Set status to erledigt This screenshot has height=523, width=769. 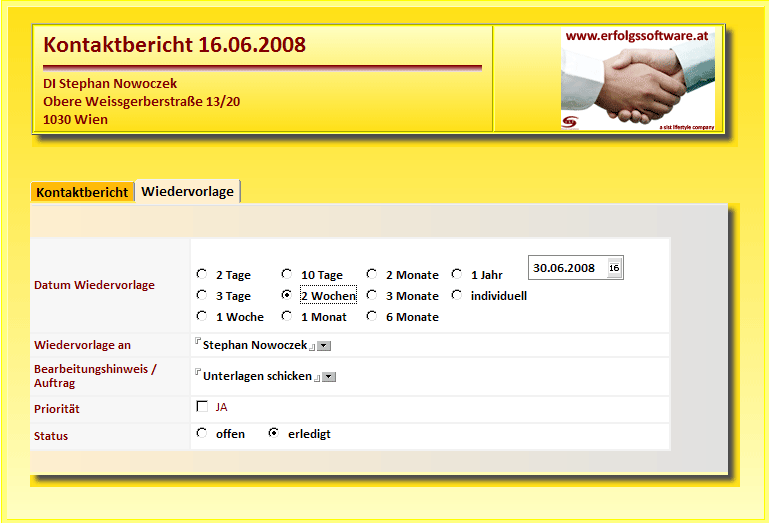[274, 434]
